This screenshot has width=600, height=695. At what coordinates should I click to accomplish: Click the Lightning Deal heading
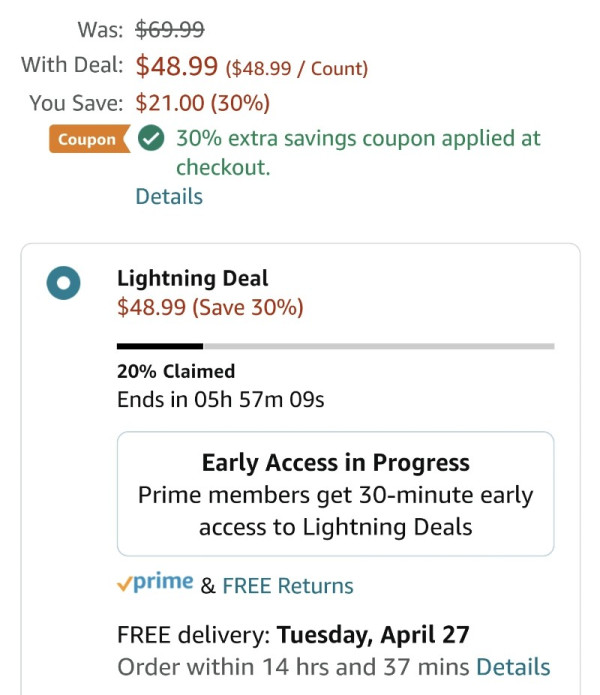click(x=192, y=278)
